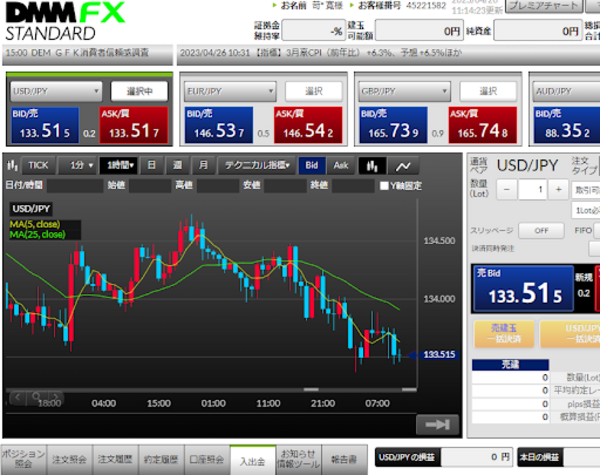
Task: Click the USD/JPY chart label
Action: [x=31, y=209]
